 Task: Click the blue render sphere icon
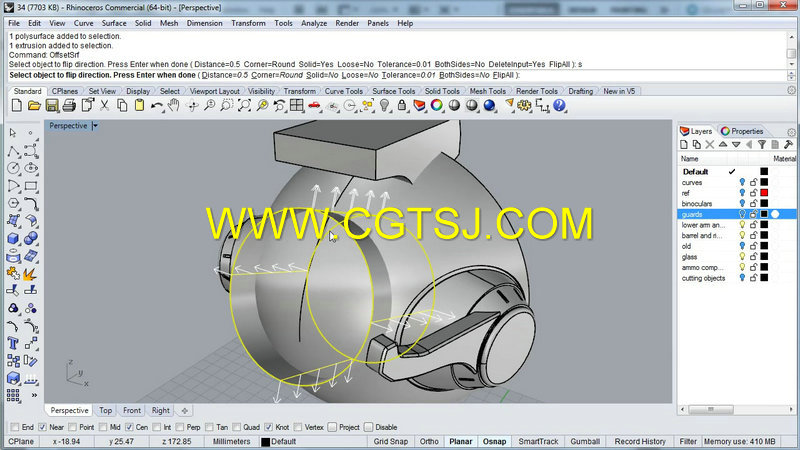tap(489, 106)
